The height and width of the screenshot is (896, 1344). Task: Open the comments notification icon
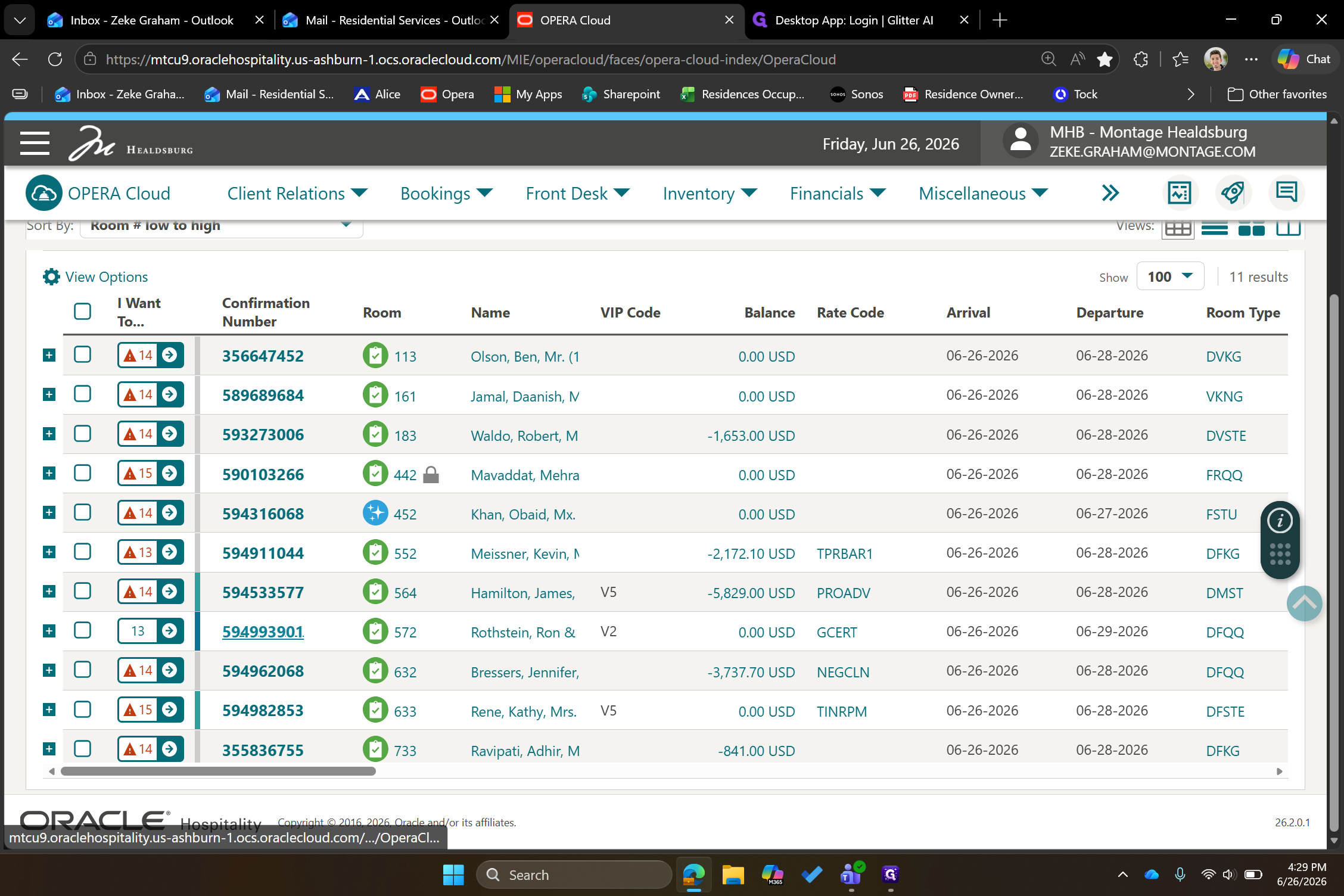click(x=1286, y=193)
